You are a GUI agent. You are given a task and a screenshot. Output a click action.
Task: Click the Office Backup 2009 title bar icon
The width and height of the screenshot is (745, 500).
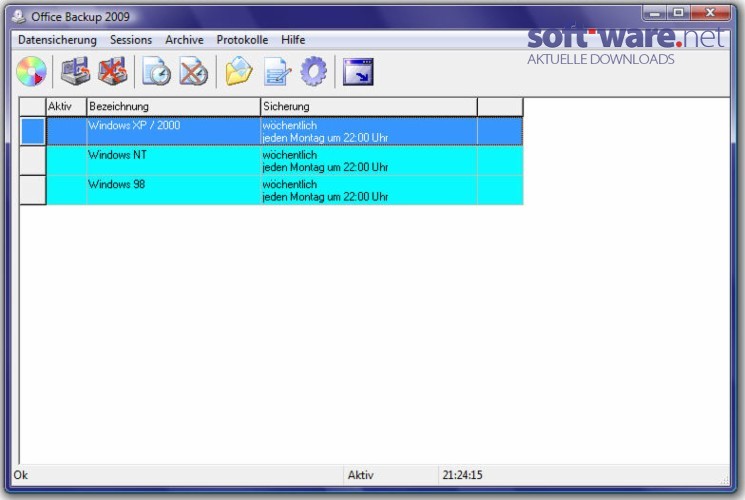19,17
